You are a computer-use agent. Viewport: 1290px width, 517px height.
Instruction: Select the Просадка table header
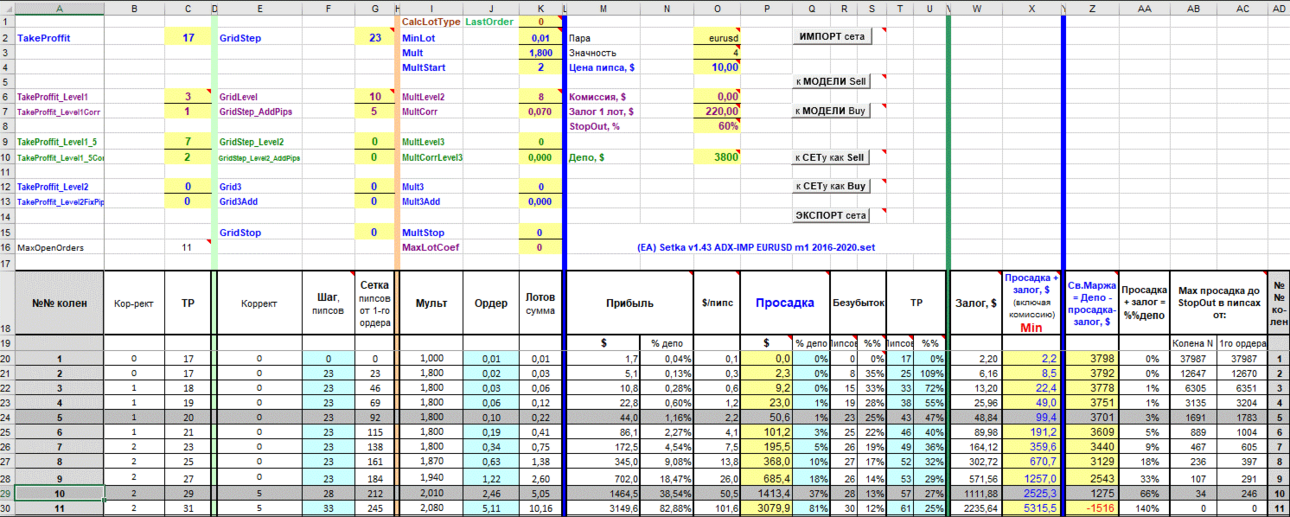click(x=785, y=302)
